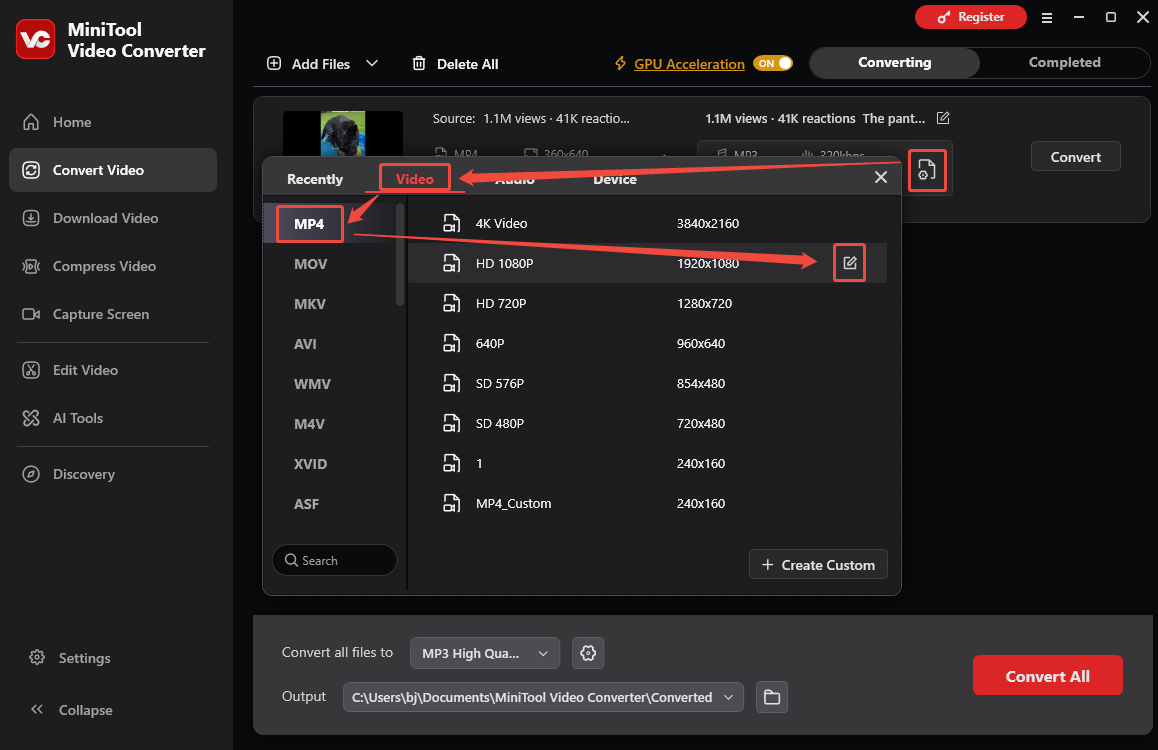1158x750 pixels.
Task: Select preset named 1
Action: tap(648, 463)
